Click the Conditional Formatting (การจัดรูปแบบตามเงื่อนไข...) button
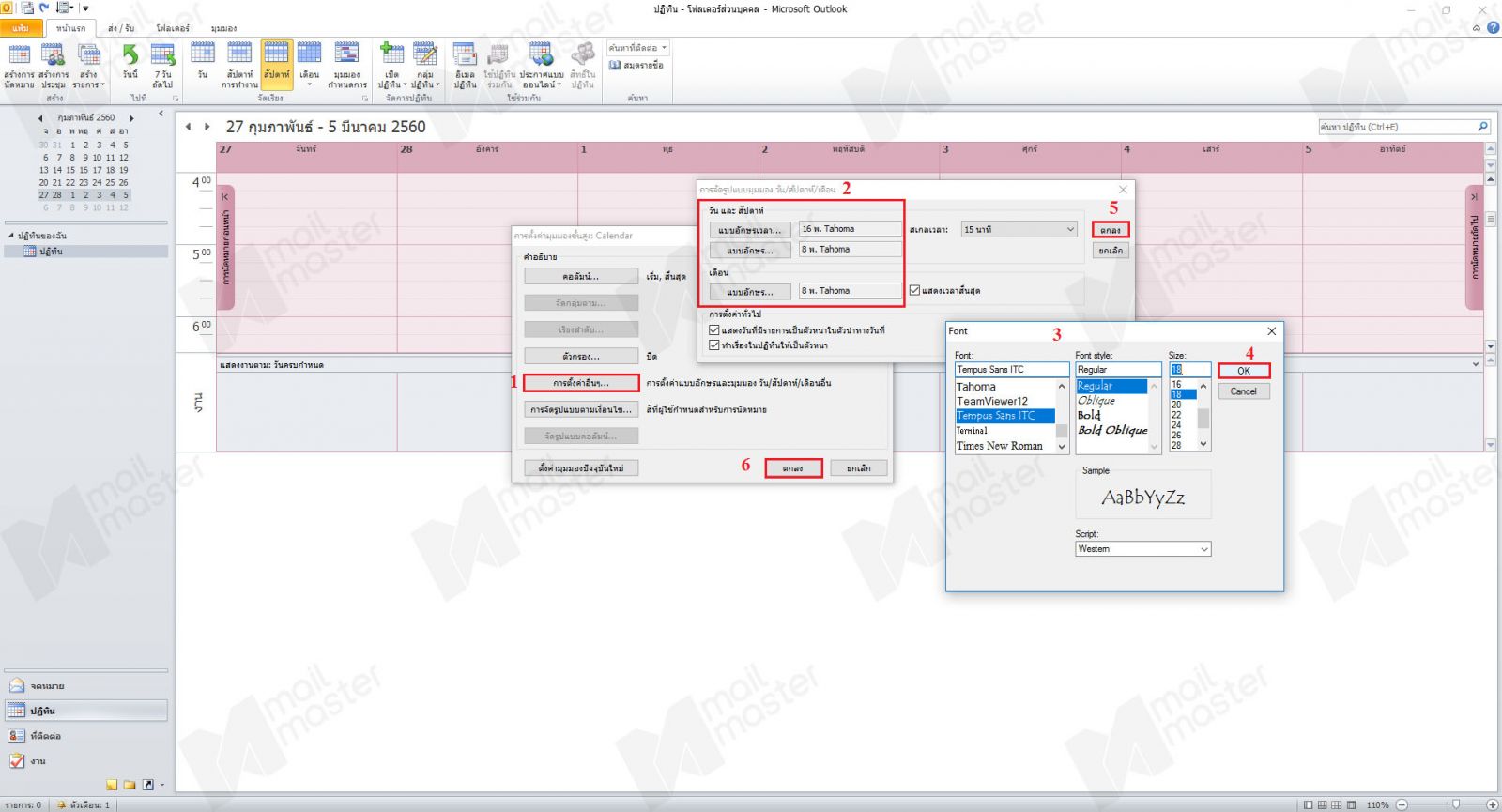Screen dimensions: 1502x812 pyautogui.click(x=581, y=409)
